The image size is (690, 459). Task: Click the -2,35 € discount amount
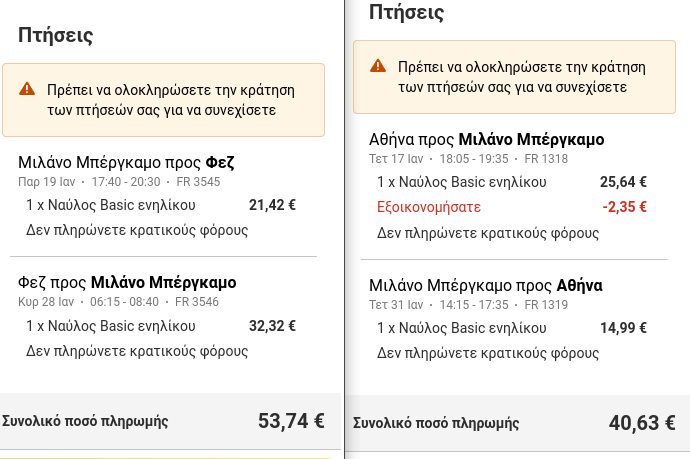[624, 207]
